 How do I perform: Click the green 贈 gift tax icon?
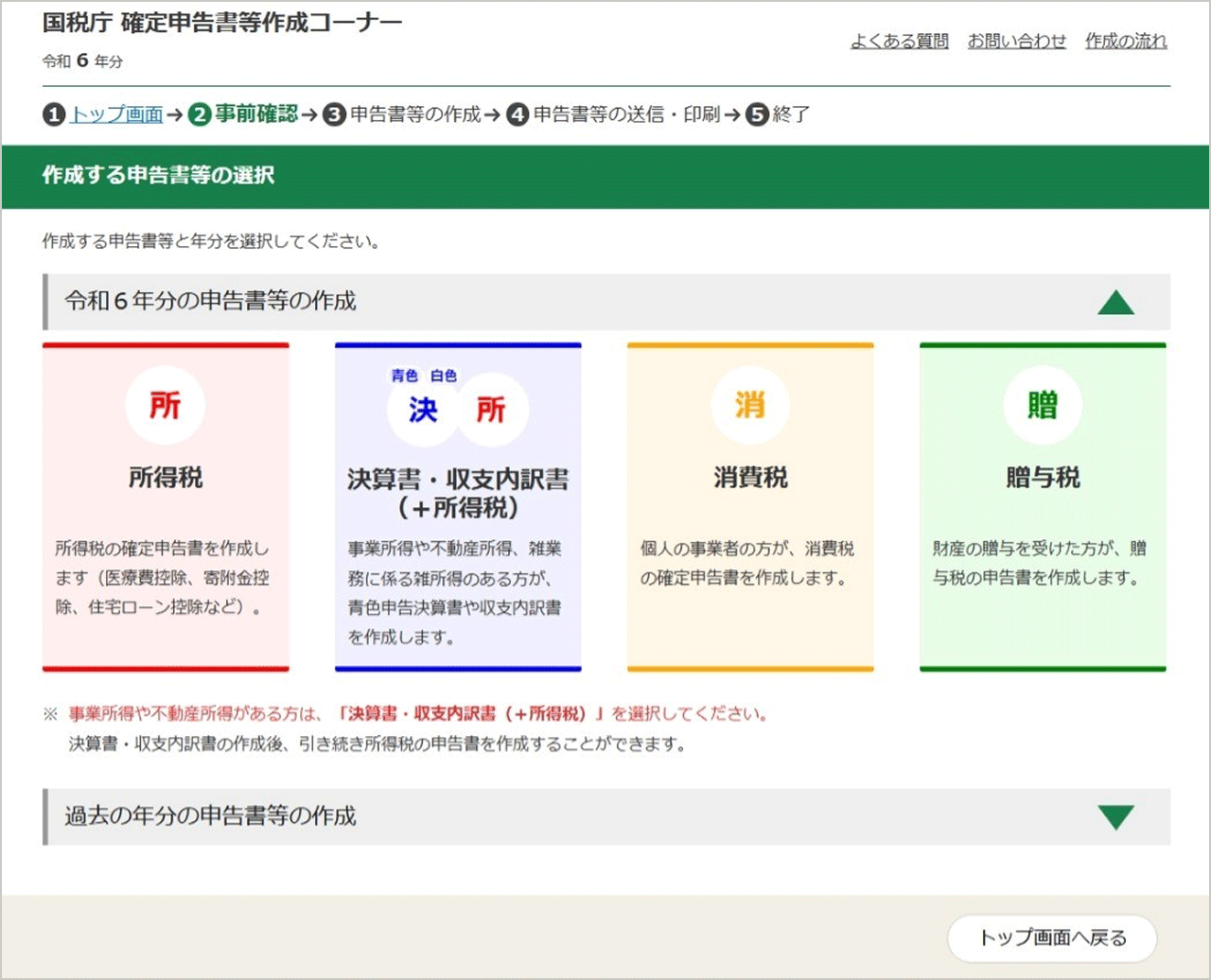pos(1042,404)
